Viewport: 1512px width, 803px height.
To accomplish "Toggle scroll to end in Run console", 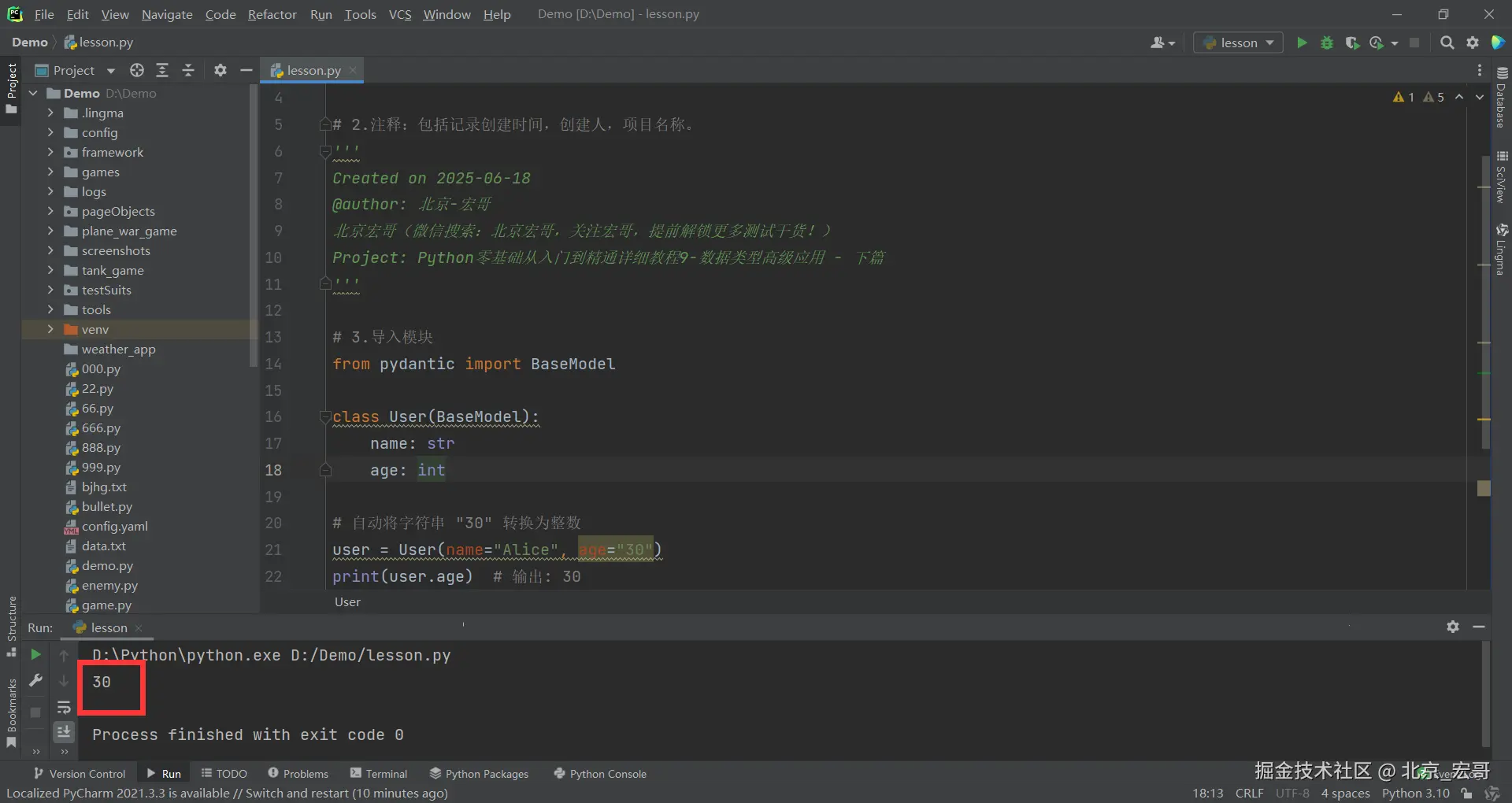I will click(x=64, y=732).
